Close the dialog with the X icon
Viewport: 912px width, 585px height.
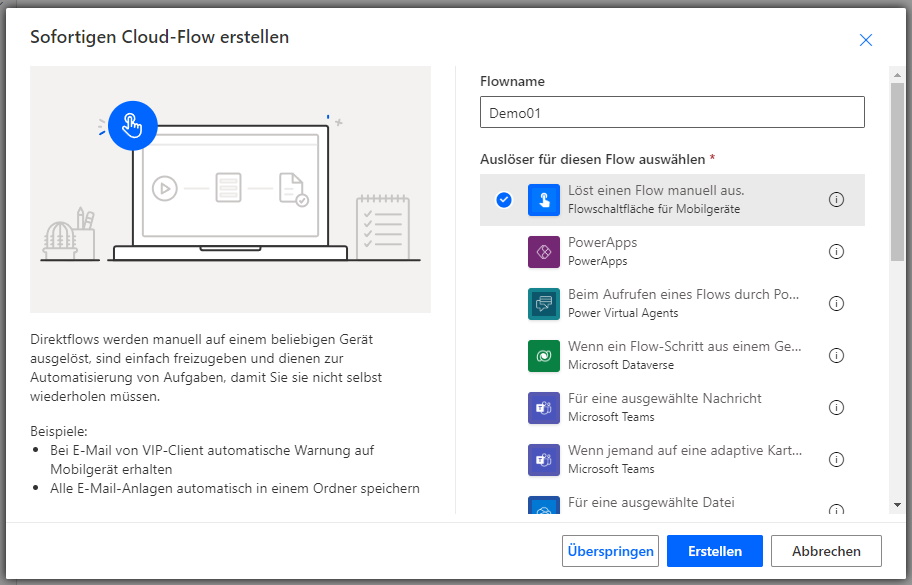pyautogui.click(x=865, y=40)
